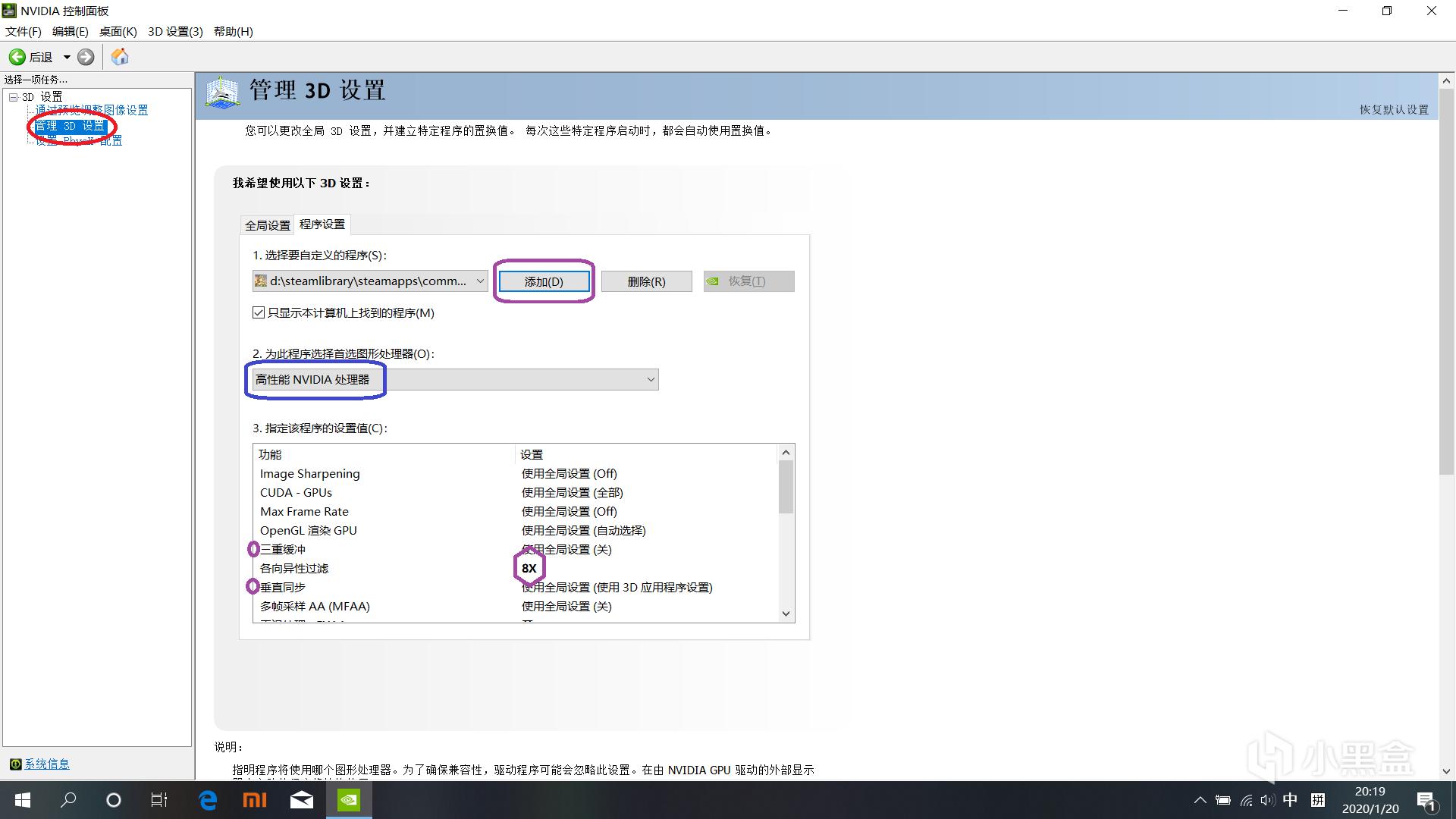This screenshot has width=1456, height=819.
Task: Switch to 程序设置 tab
Action: point(322,224)
